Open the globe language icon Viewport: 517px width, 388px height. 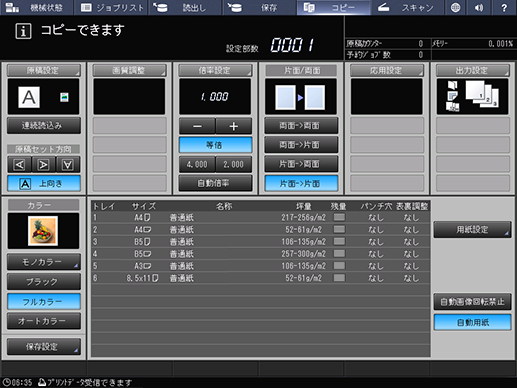click(x=455, y=7)
